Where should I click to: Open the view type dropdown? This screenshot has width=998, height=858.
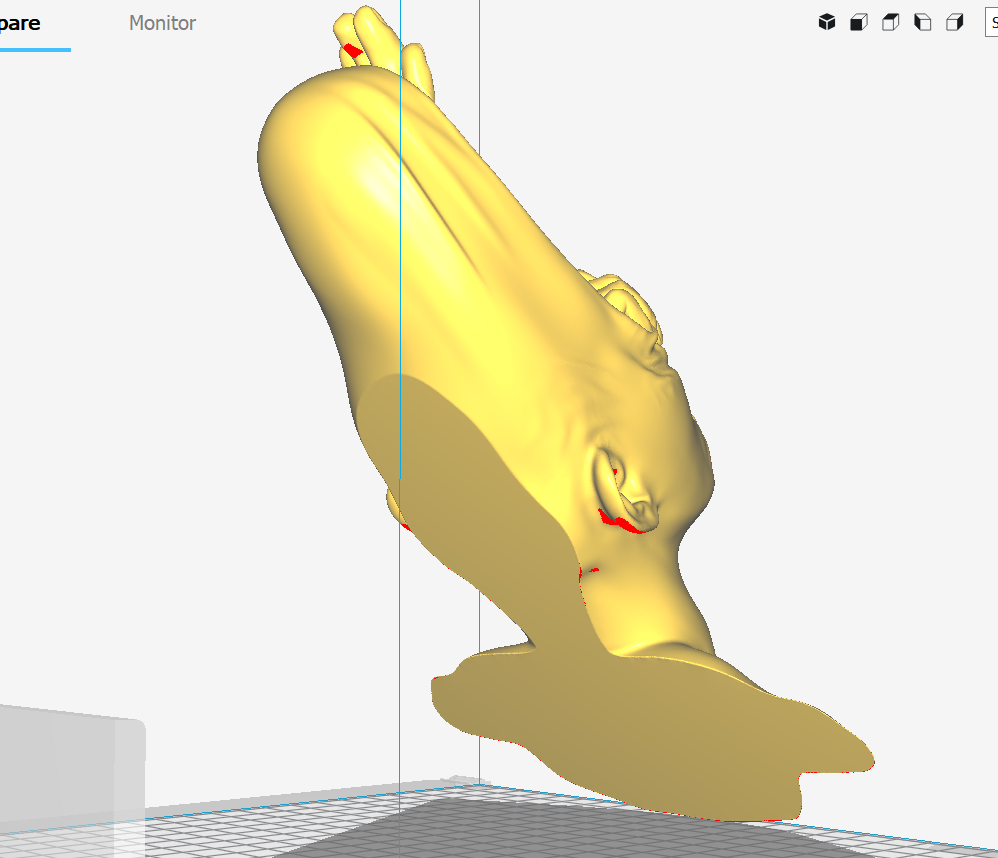tap(992, 23)
